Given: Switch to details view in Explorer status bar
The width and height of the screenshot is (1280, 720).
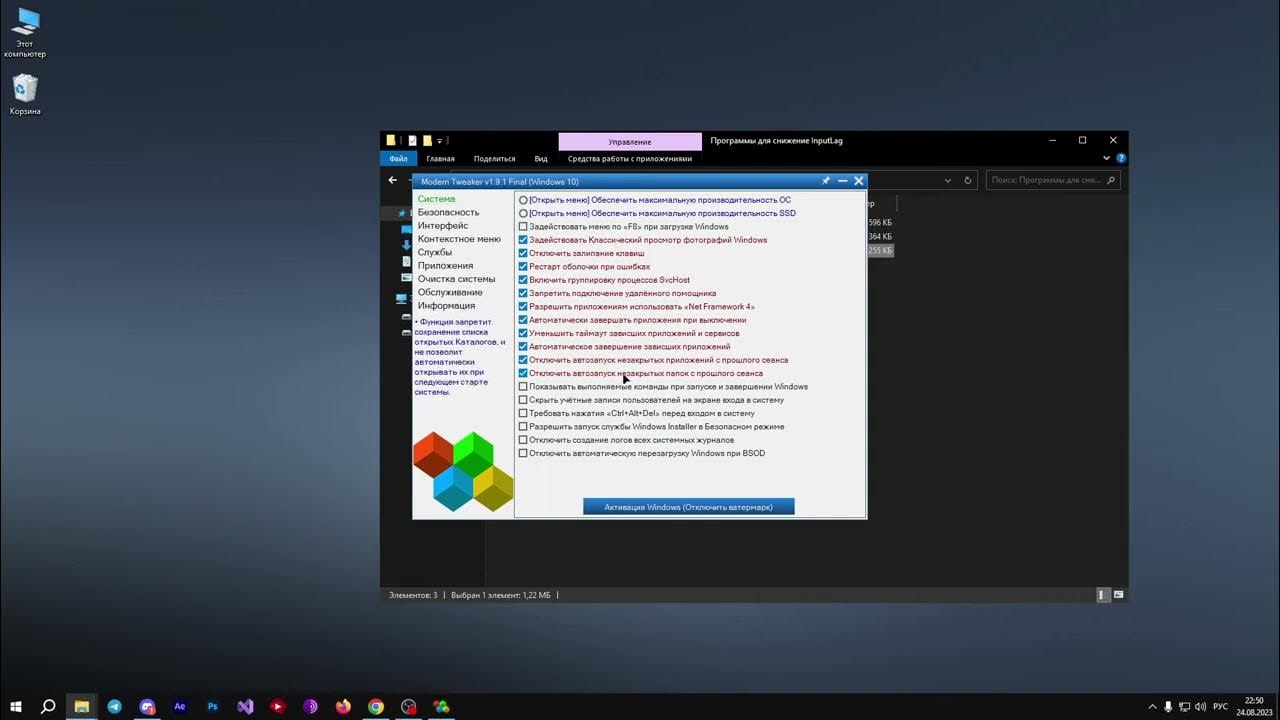Looking at the screenshot, I should [x=1103, y=594].
